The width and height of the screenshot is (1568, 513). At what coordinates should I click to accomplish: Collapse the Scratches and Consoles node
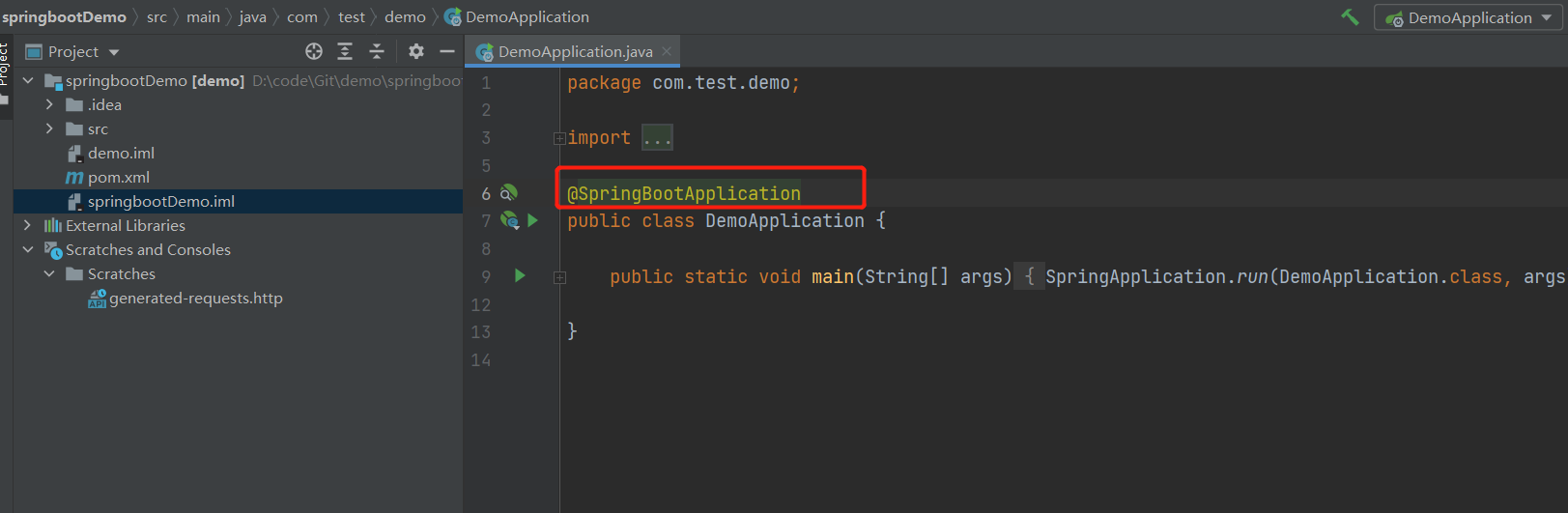28,249
